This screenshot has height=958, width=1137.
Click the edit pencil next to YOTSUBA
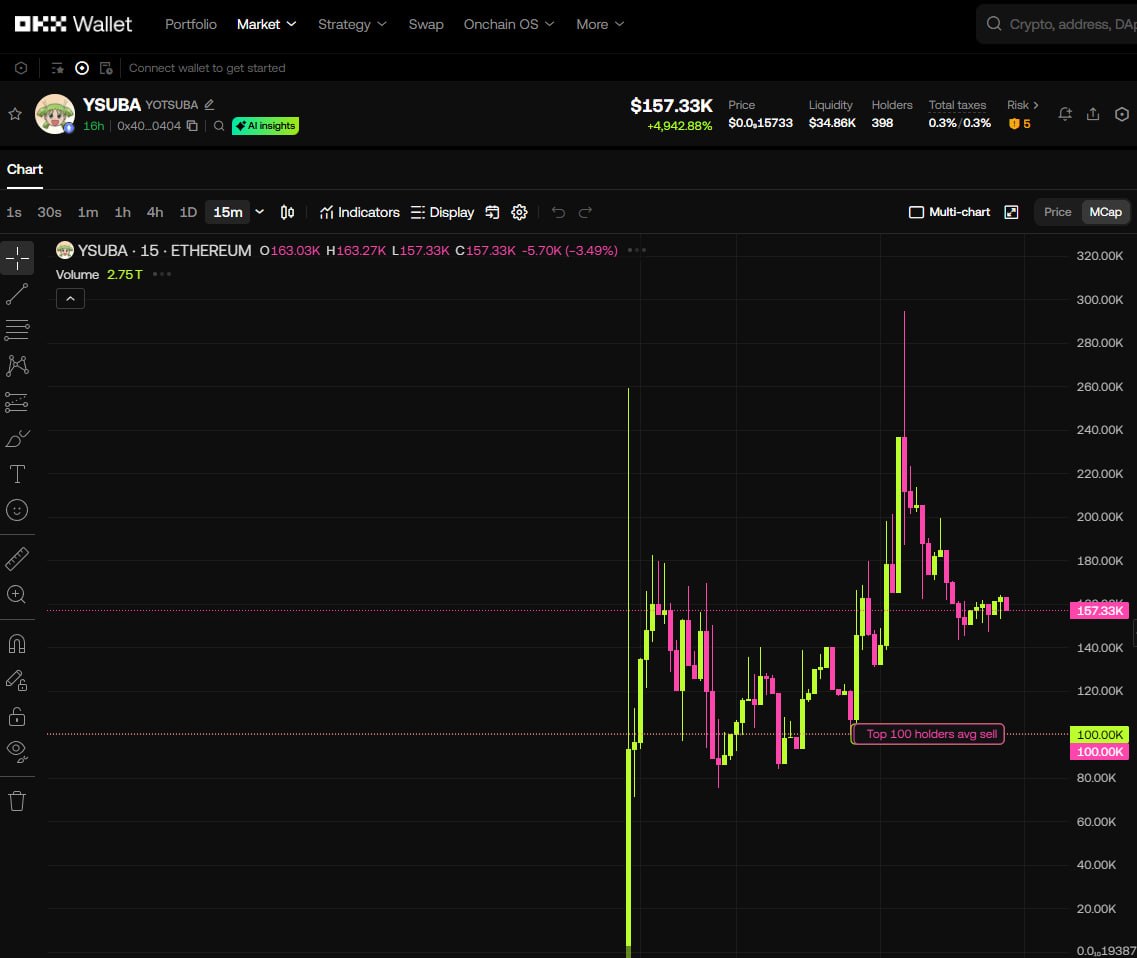[x=210, y=104]
